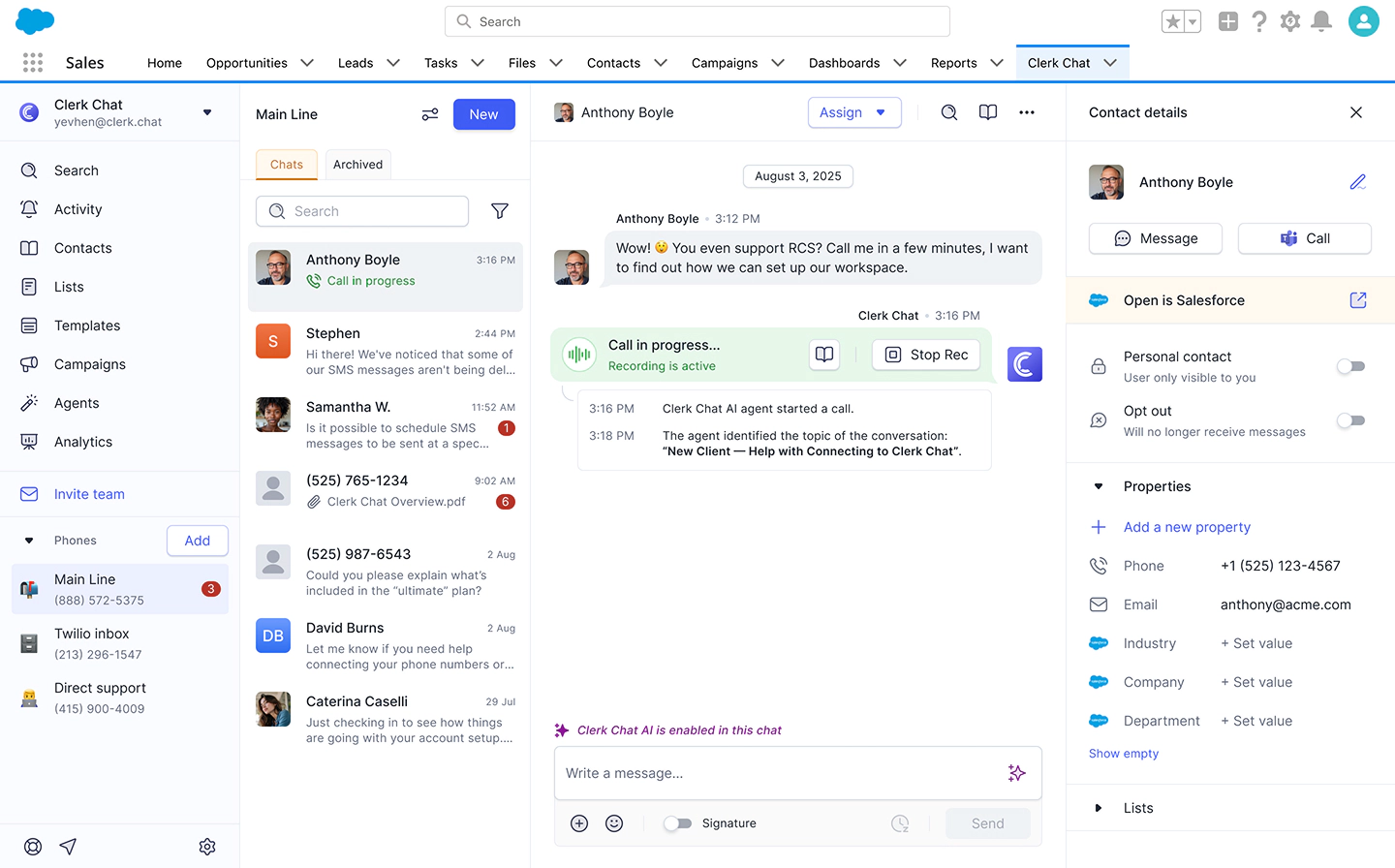Select the Chats tab
This screenshot has width=1395, height=868.
coord(287,165)
